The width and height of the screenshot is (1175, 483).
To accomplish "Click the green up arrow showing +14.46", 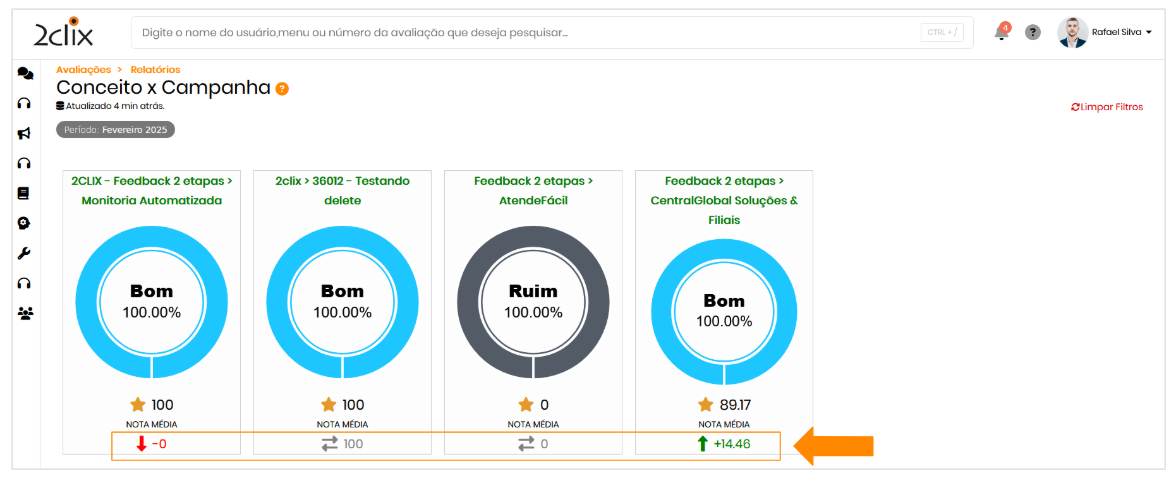I will click(x=702, y=443).
